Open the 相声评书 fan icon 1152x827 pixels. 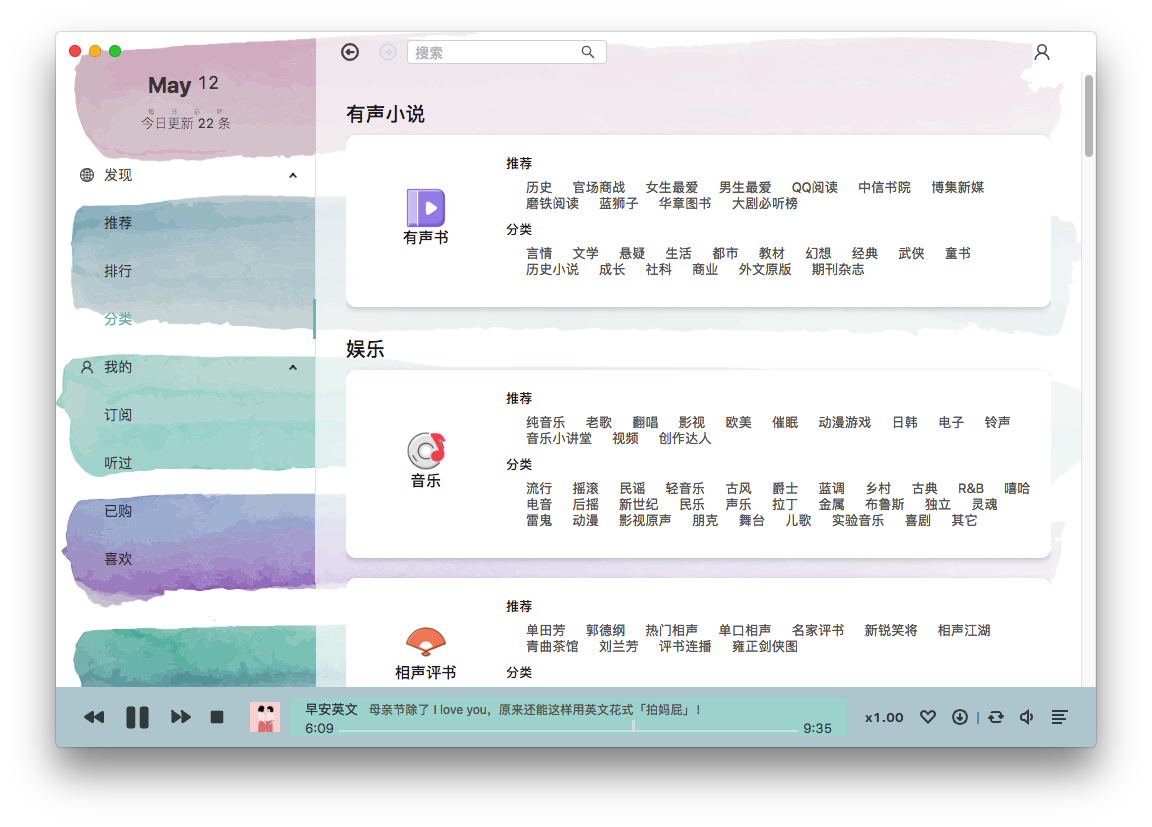[425, 641]
